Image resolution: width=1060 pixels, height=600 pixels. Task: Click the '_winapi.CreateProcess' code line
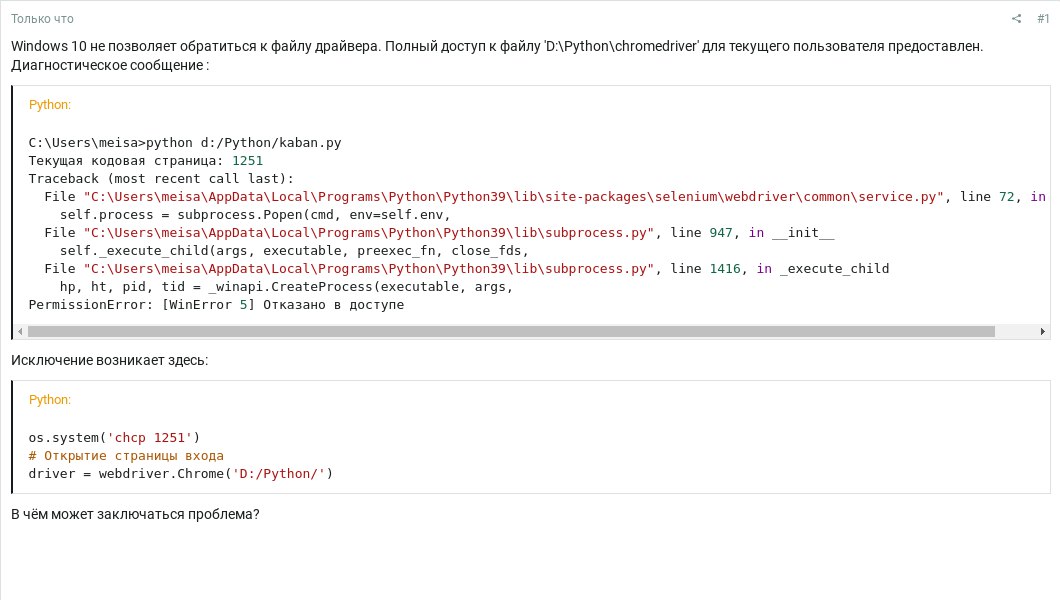click(x=287, y=286)
